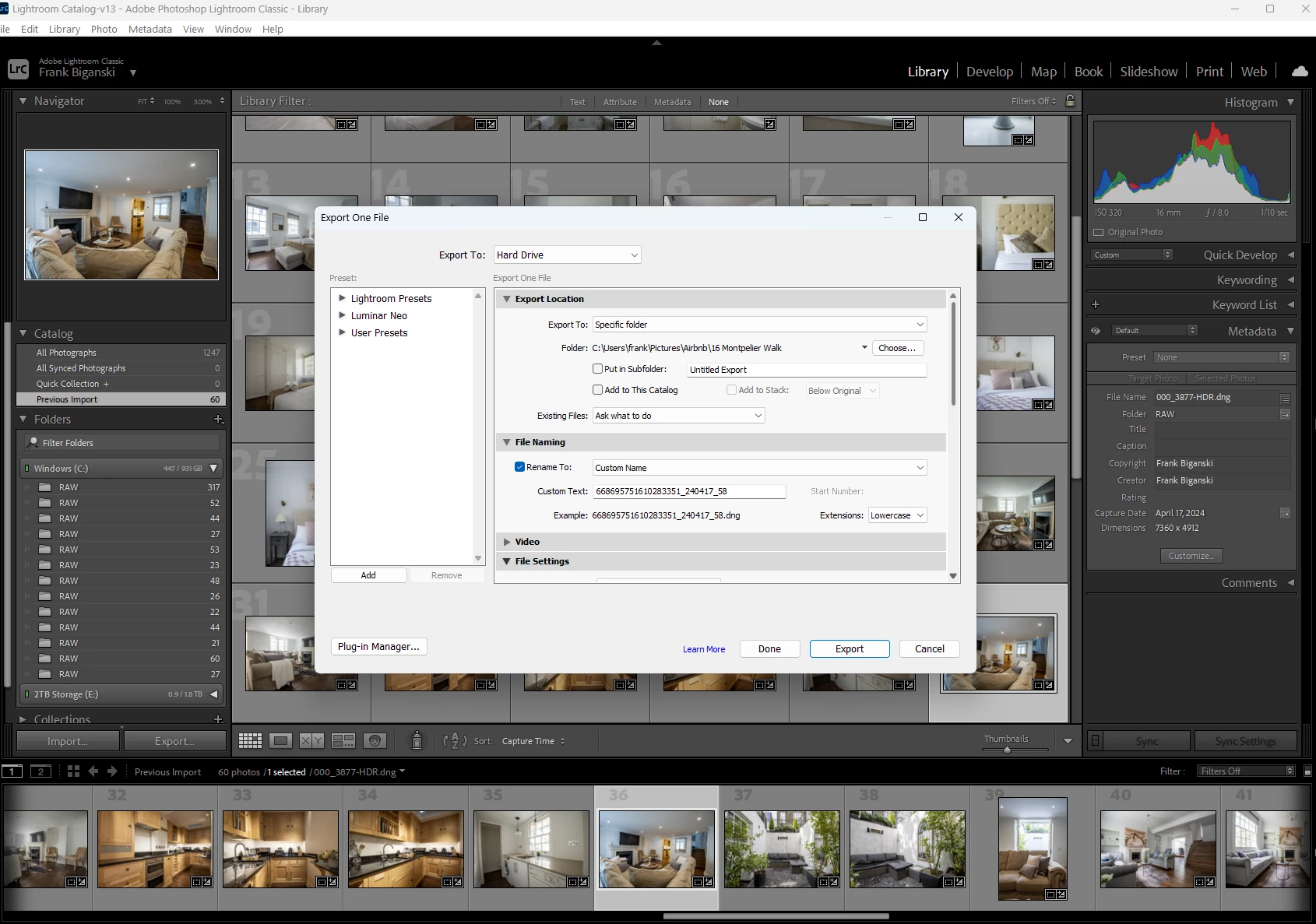Click Capture Date action icon

pyautogui.click(x=1285, y=513)
